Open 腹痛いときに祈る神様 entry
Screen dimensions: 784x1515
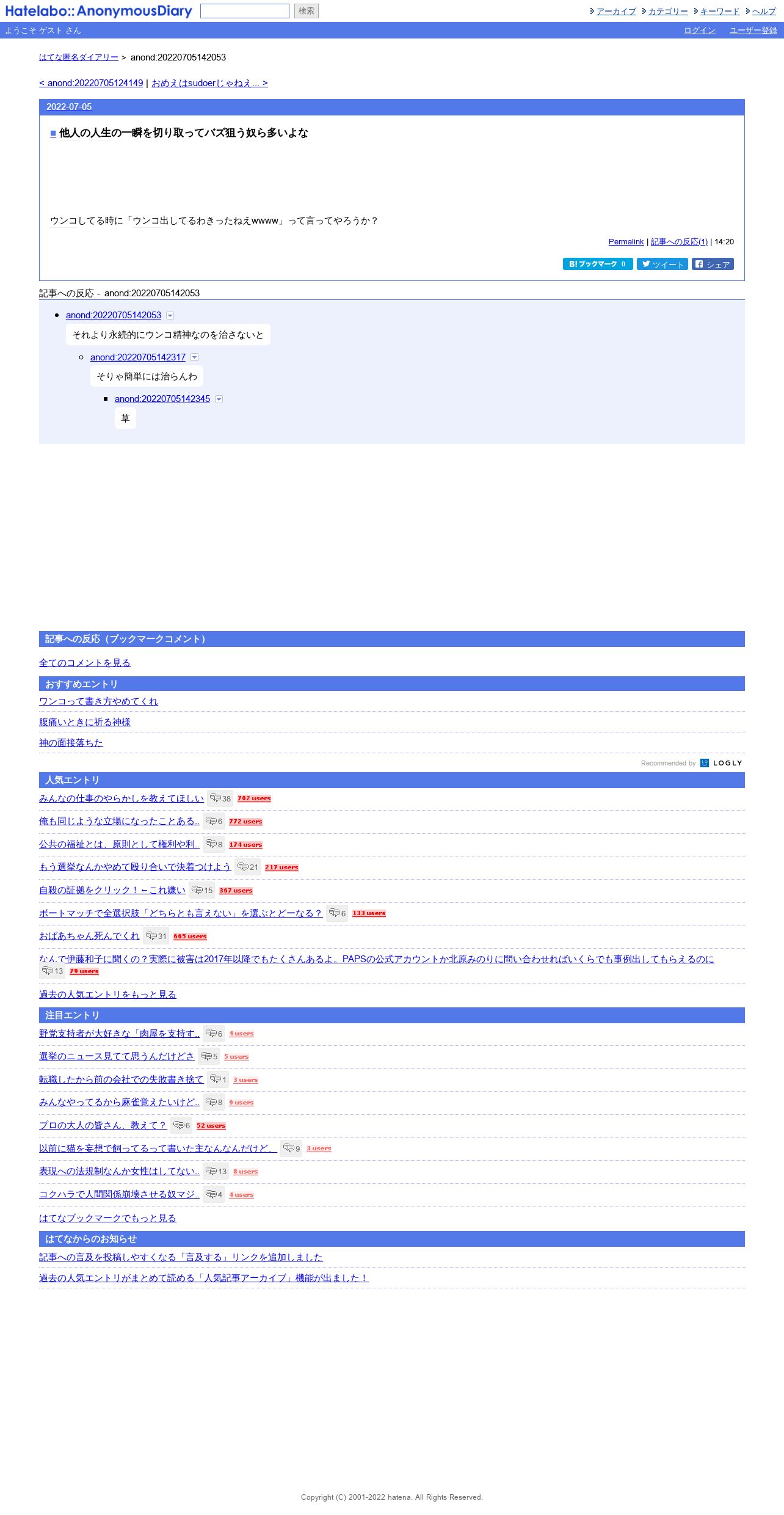point(85,722)
